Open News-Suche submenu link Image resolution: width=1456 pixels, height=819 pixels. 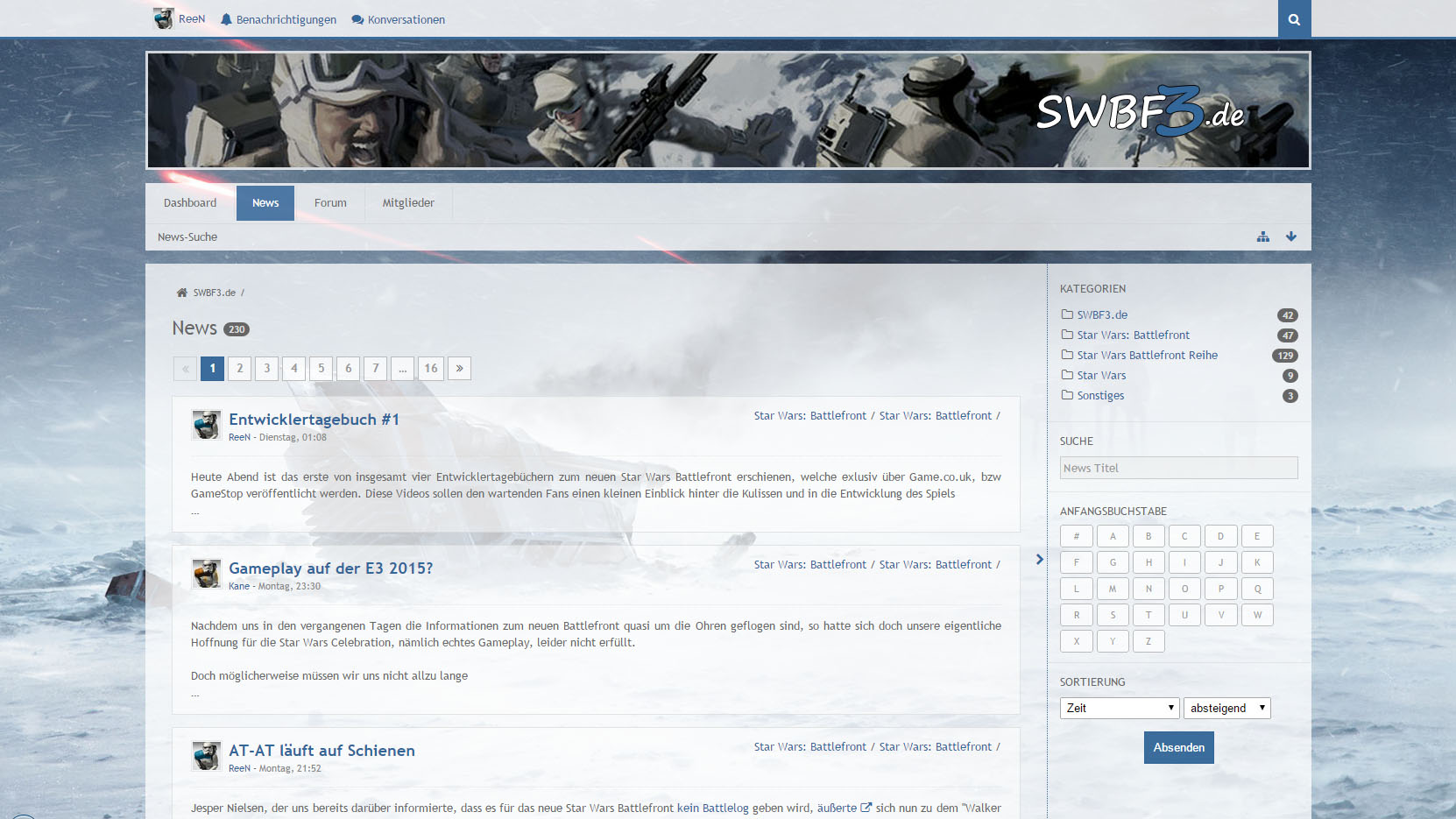187,237
